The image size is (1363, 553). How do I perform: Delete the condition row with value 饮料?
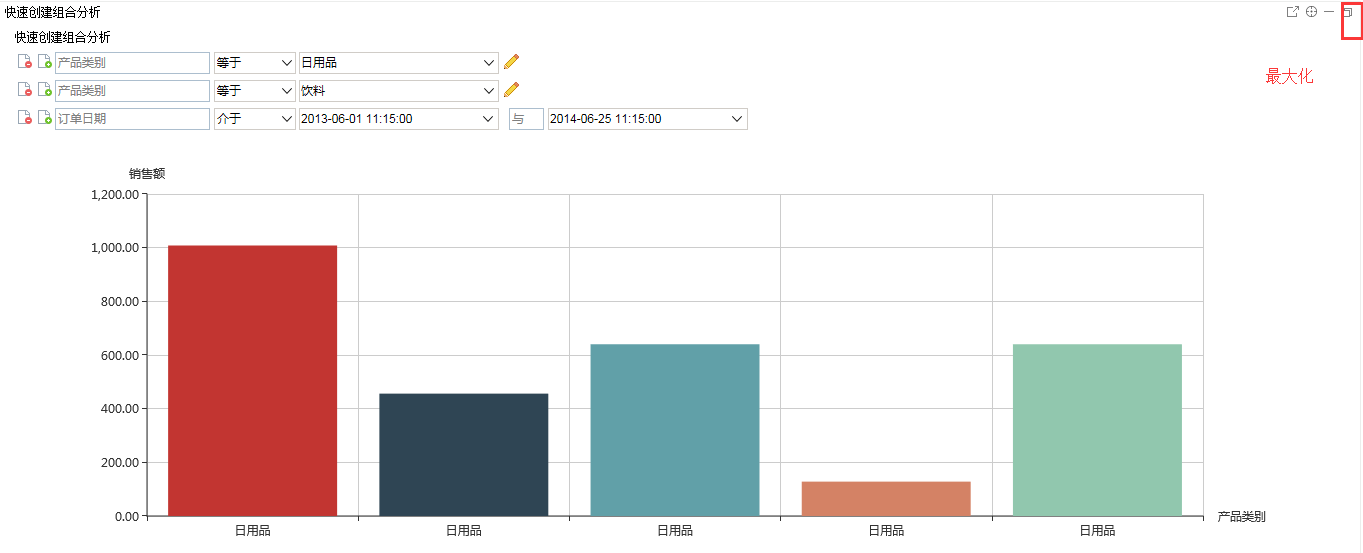tap(25, 90)
